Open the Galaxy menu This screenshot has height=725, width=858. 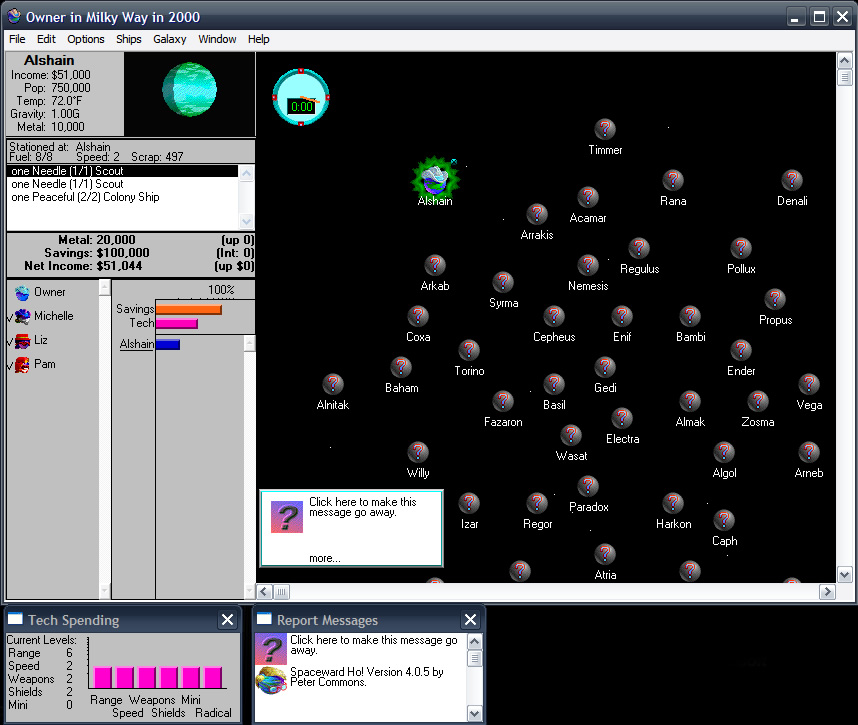(x=170, y=39)
